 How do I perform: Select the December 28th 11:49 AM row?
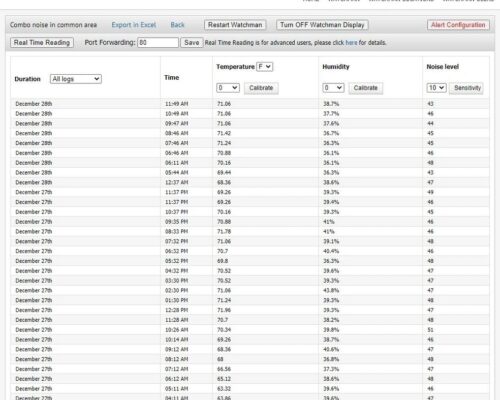pos(250,104)
